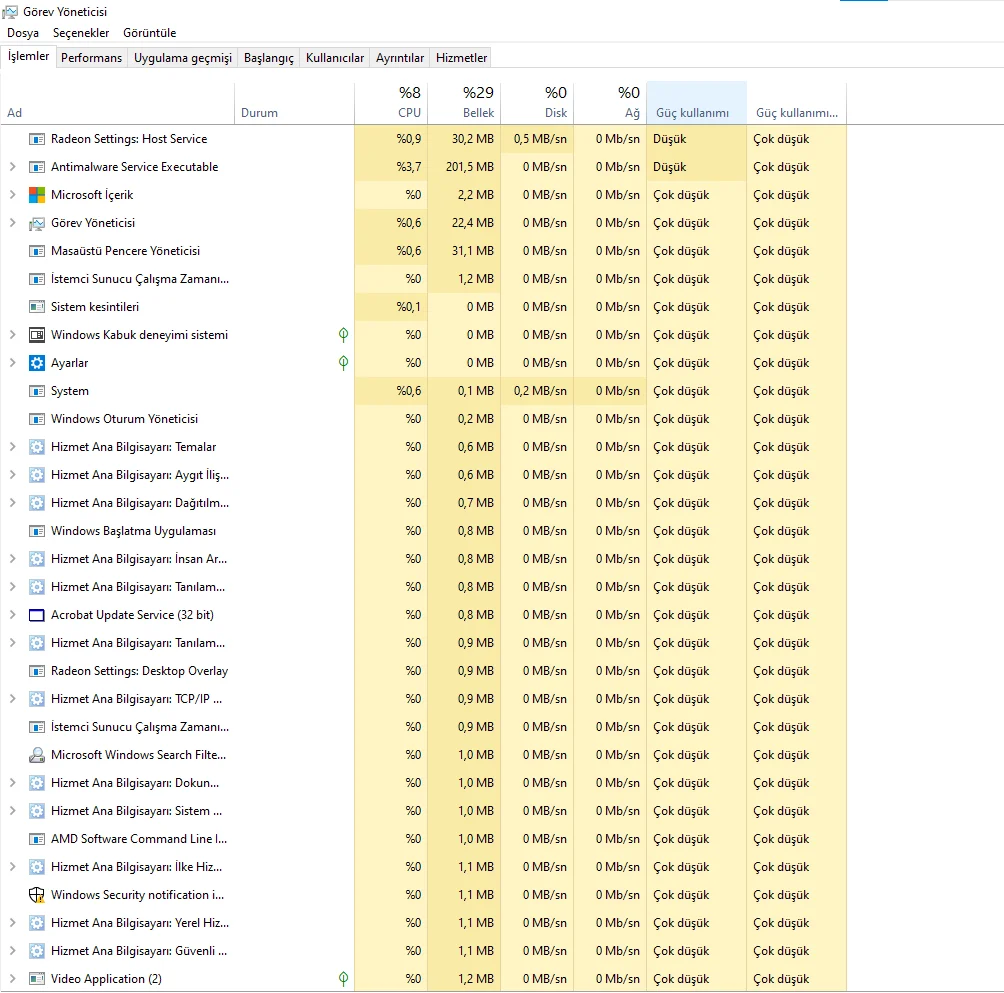Click the System process icon

tap(37, 391)
